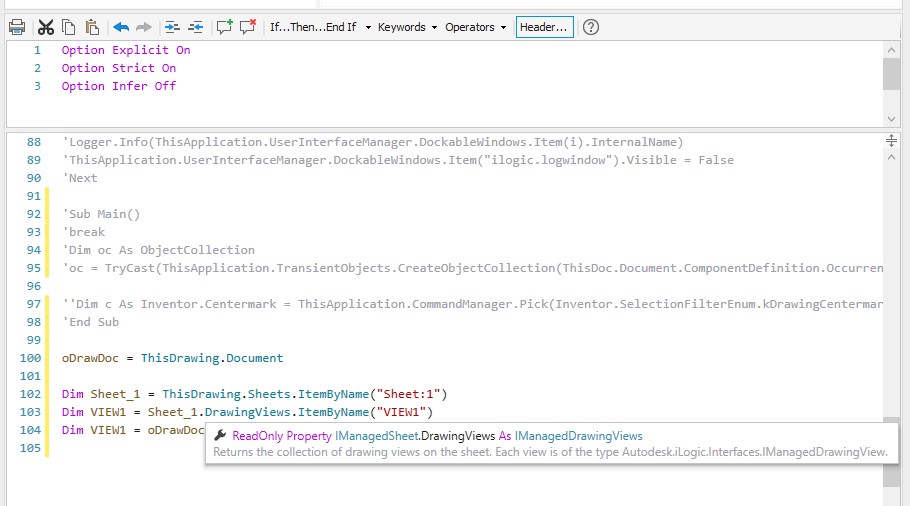This screenshot has width=910, height=506.
Task: Paste from clipboard using toolbar icon
Action: 92,27
